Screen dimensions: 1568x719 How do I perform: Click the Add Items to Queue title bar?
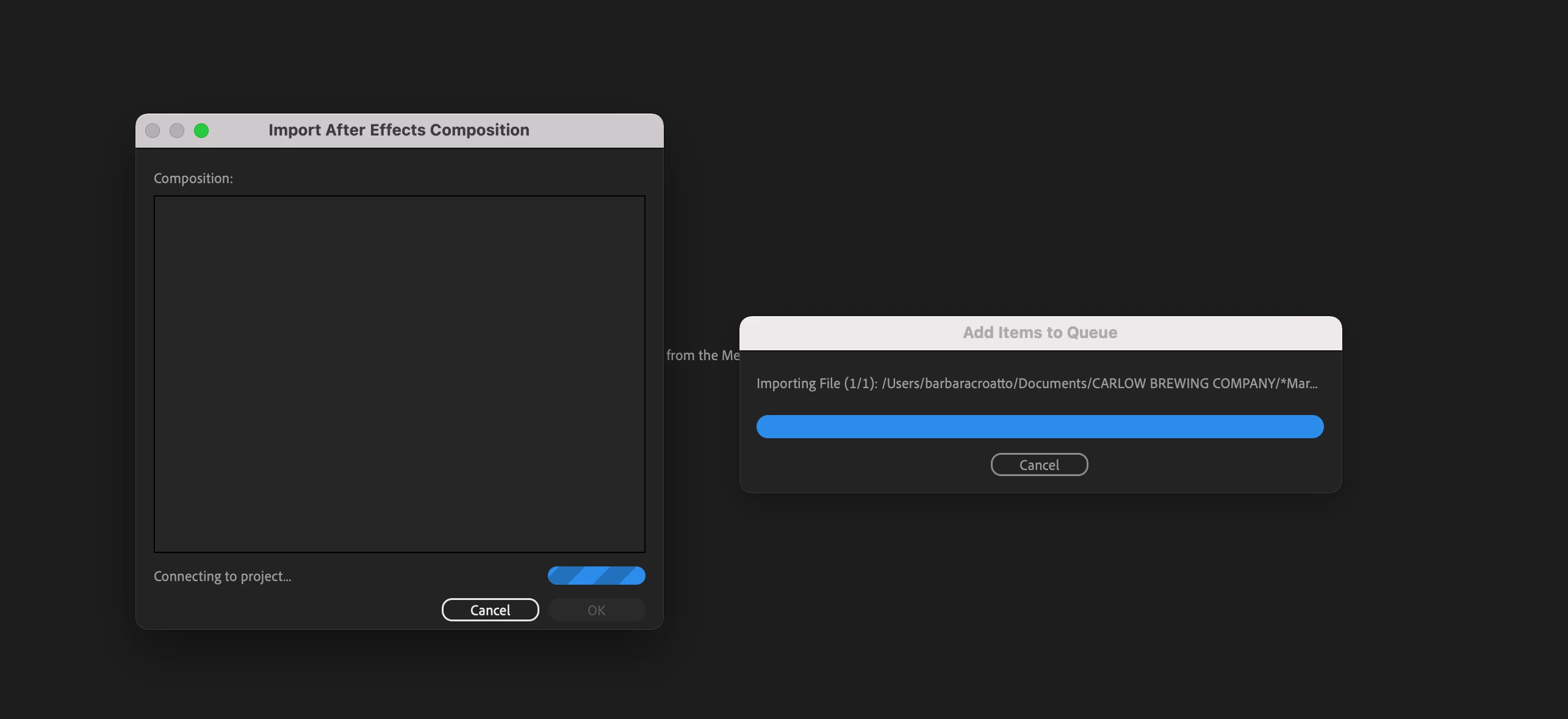tap(1040, 333)
